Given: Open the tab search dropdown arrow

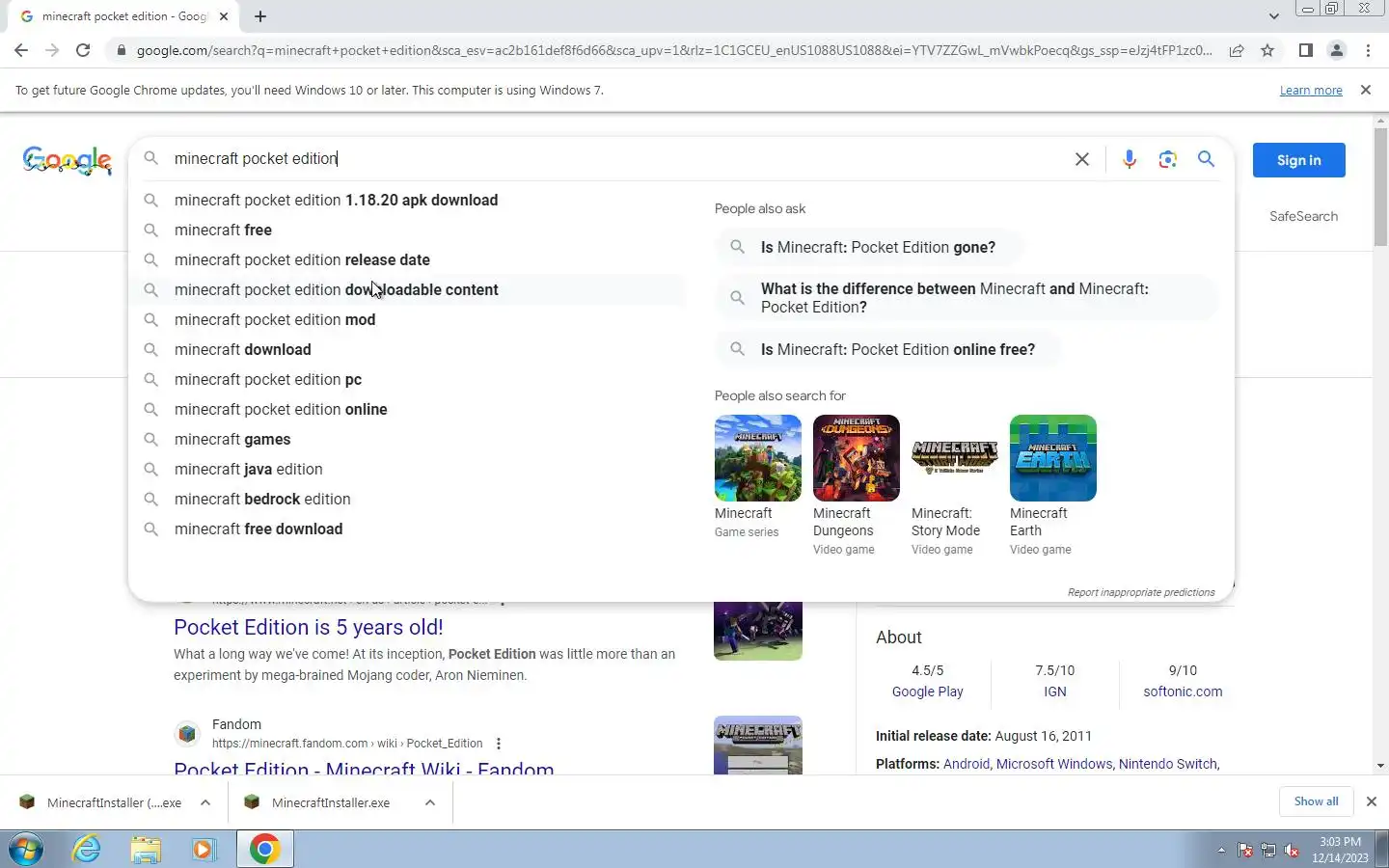Looking at the screenshot, I should (1273, 16).
